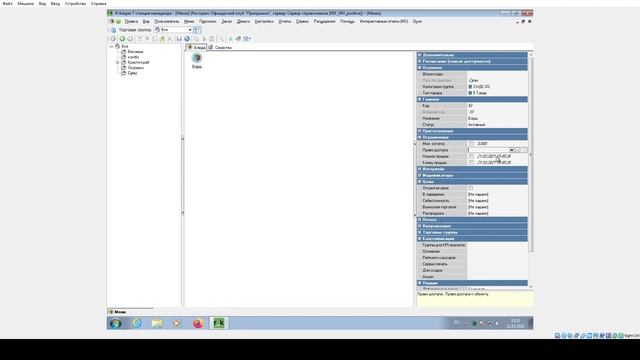This screenshot has width=640, height=360.
Task: Open the Правка menu
Action: point(131,21)
